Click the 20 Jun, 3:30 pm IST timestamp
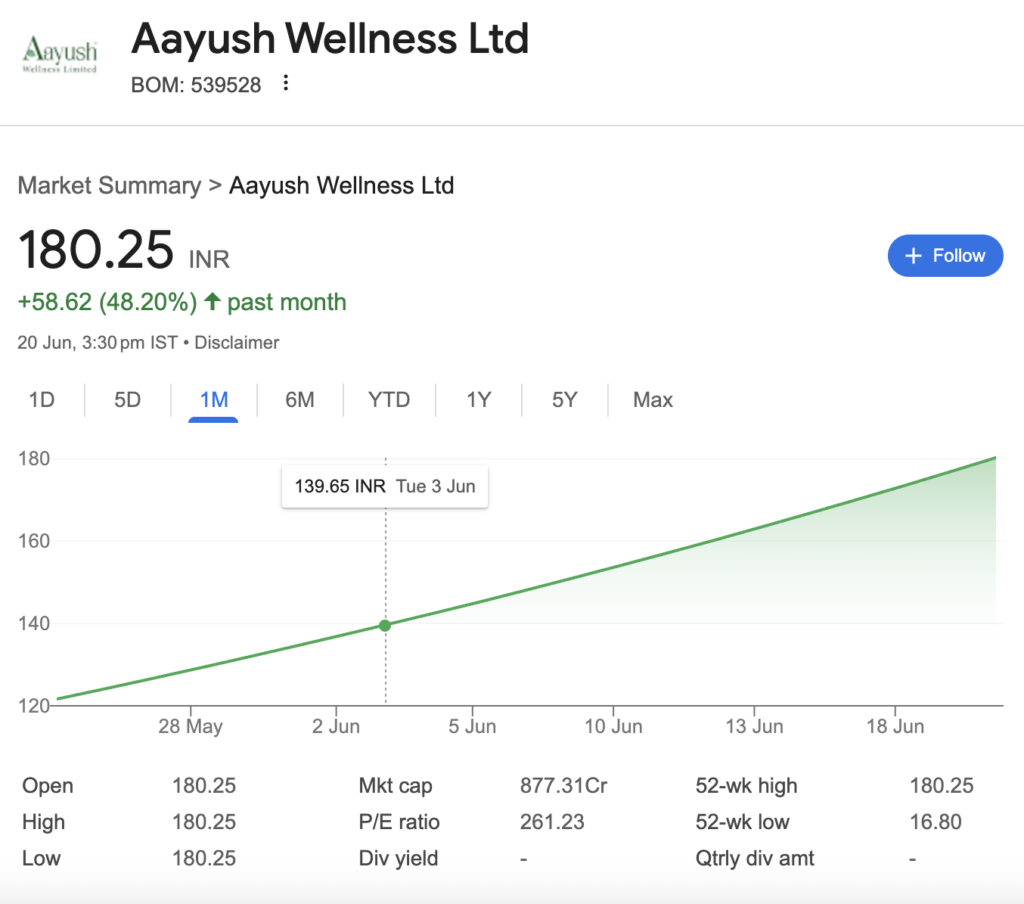This screenshot has width=1024, height=904. 97,343
